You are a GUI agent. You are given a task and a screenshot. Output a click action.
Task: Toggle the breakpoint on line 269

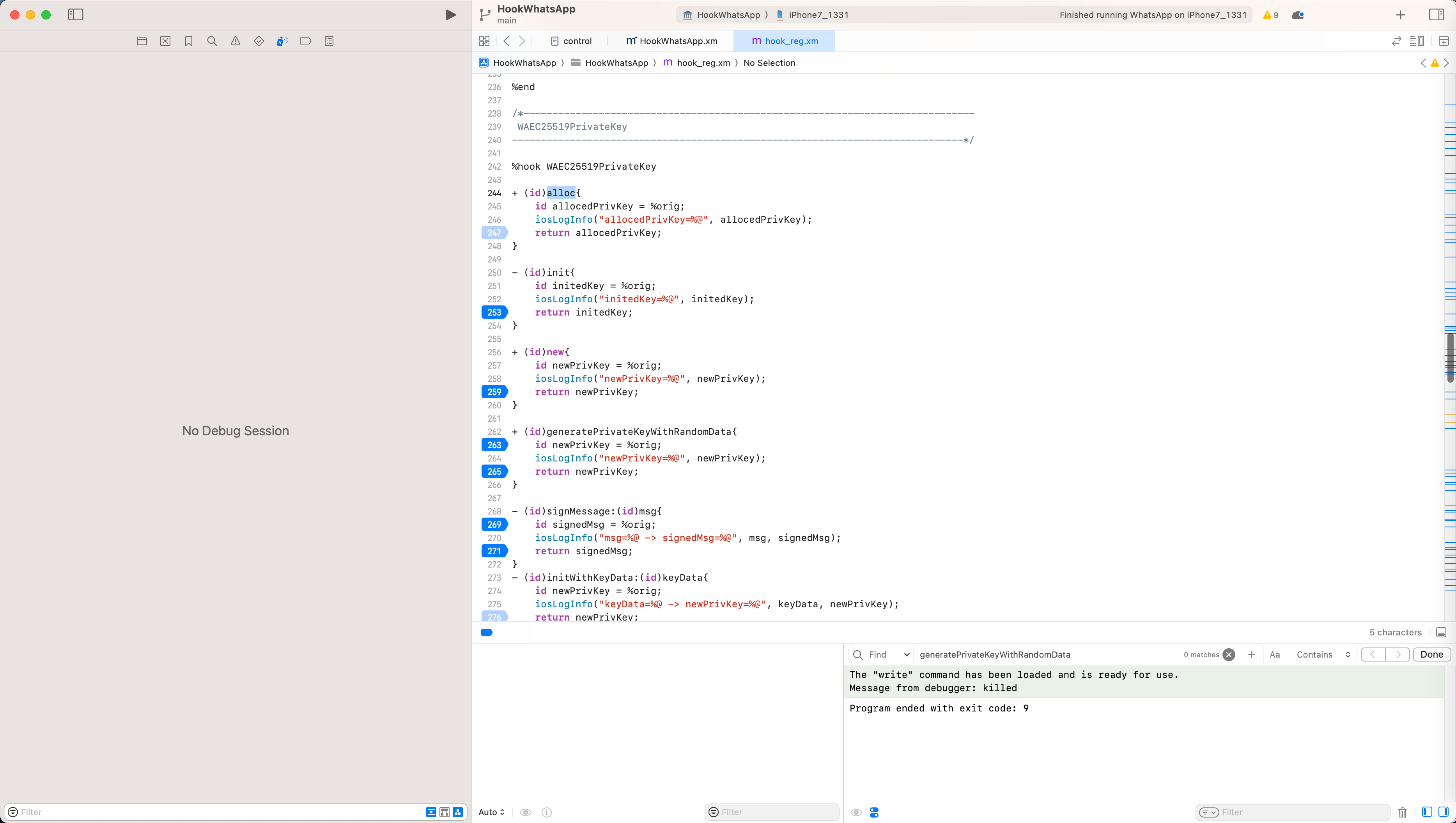click(x=494, y=525)
